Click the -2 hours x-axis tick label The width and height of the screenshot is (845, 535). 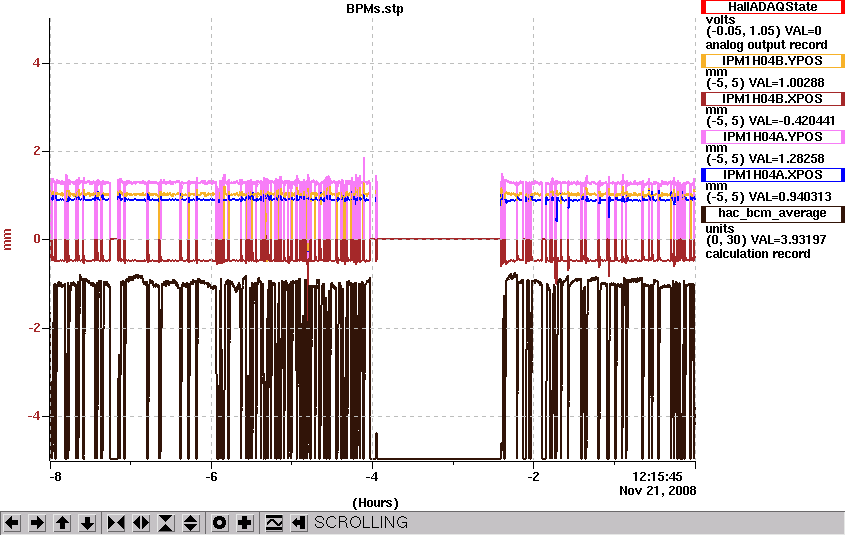533,477
